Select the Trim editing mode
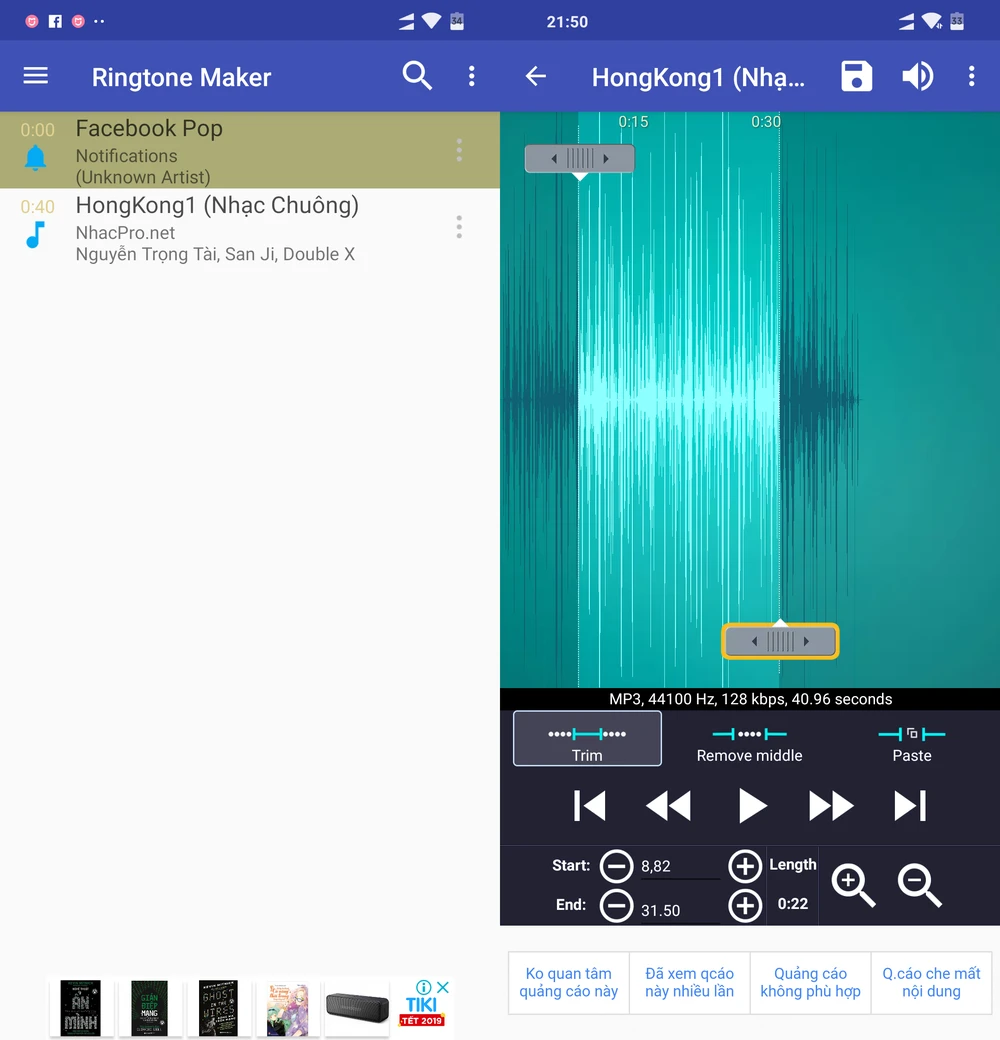Image resolution: width=1000 pixels, height=1040 pixels. (x=587, y=739)
